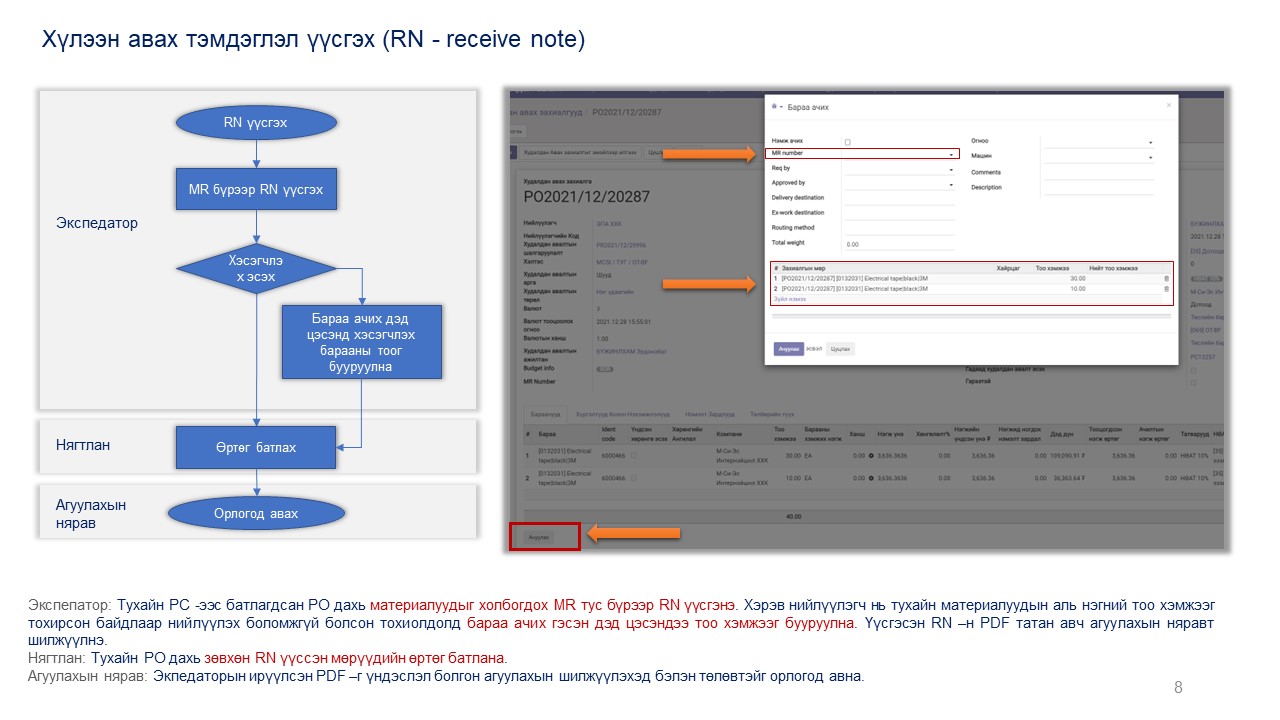This screenshot has height=720, width=1280.
Task: Click the Description field in dialog
Action: [x=1099, y=188]
